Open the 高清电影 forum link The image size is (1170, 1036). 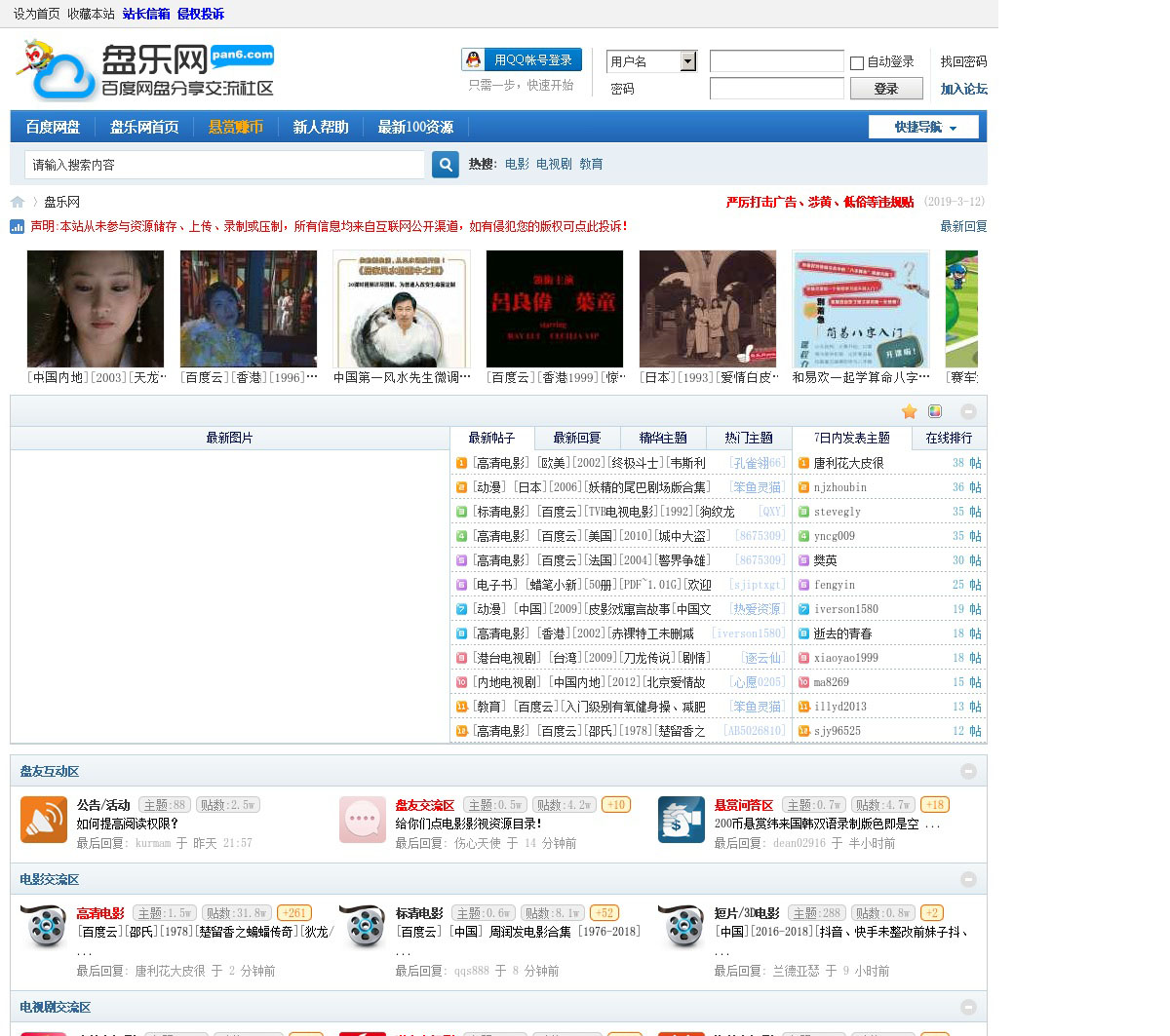pos(100,913)
